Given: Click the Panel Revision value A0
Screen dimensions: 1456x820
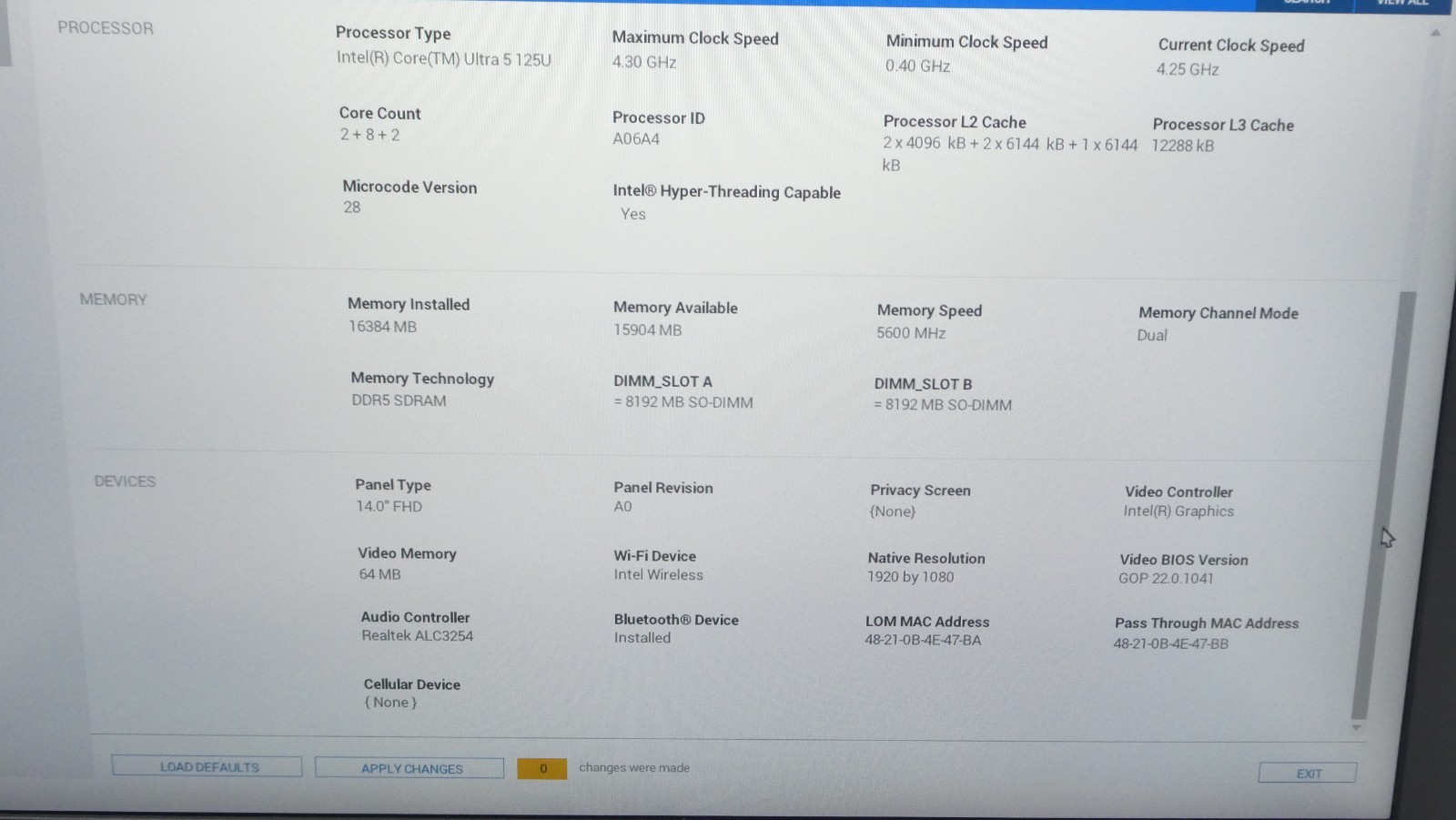Looking at the screenshot, I should (622, 506).
